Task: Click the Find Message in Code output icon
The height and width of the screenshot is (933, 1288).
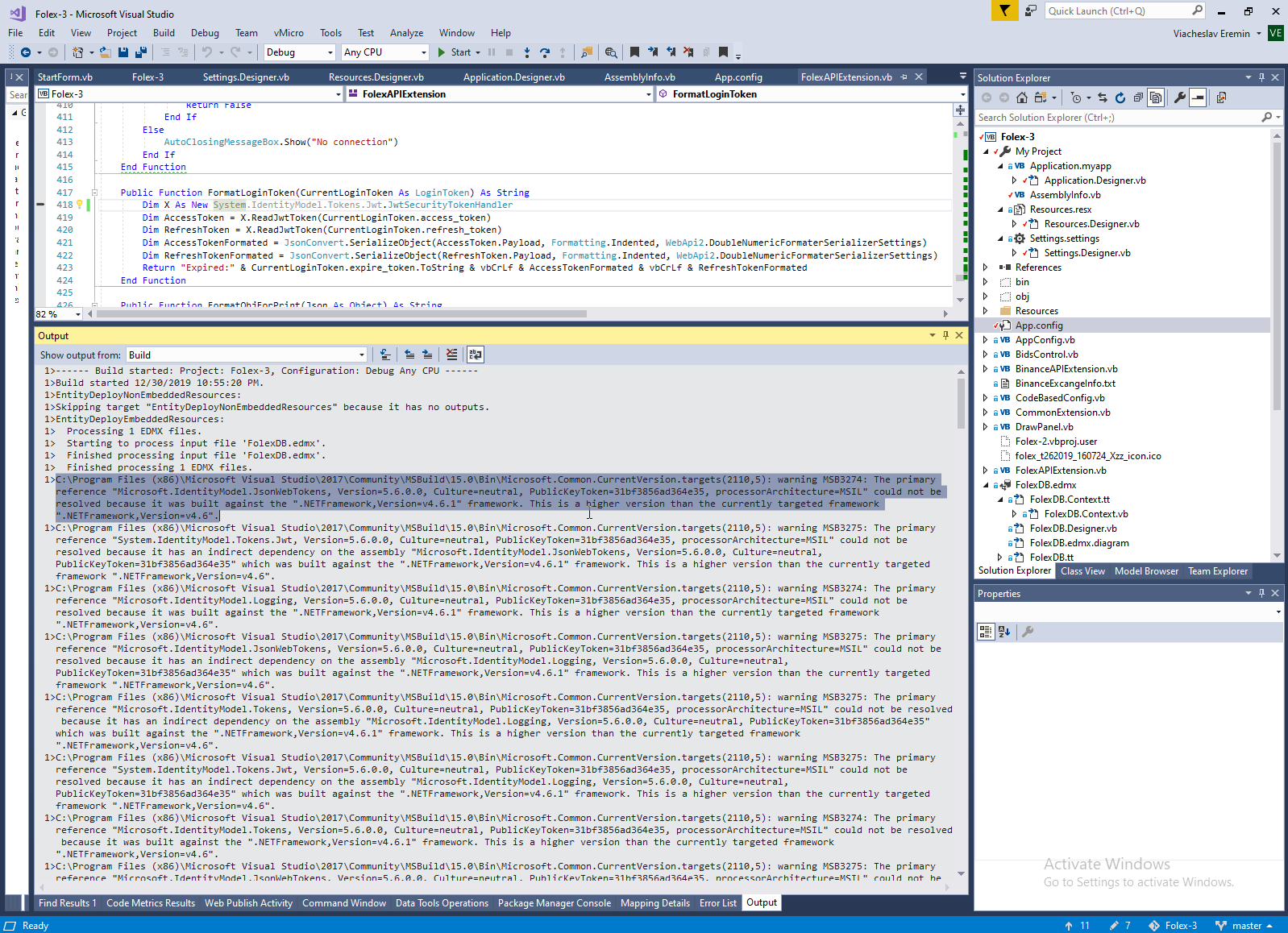Action: pos(385,355)
